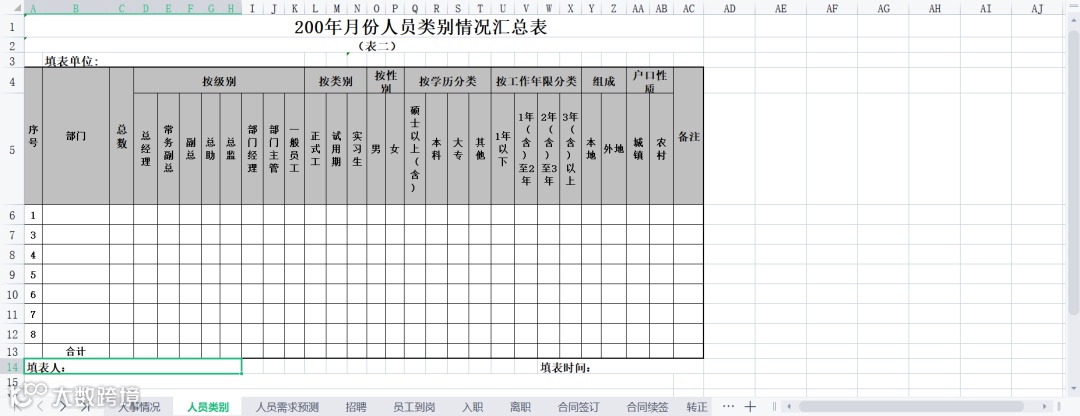
Task: Add a new sheet with plus icon
Action: coord(750,406)
